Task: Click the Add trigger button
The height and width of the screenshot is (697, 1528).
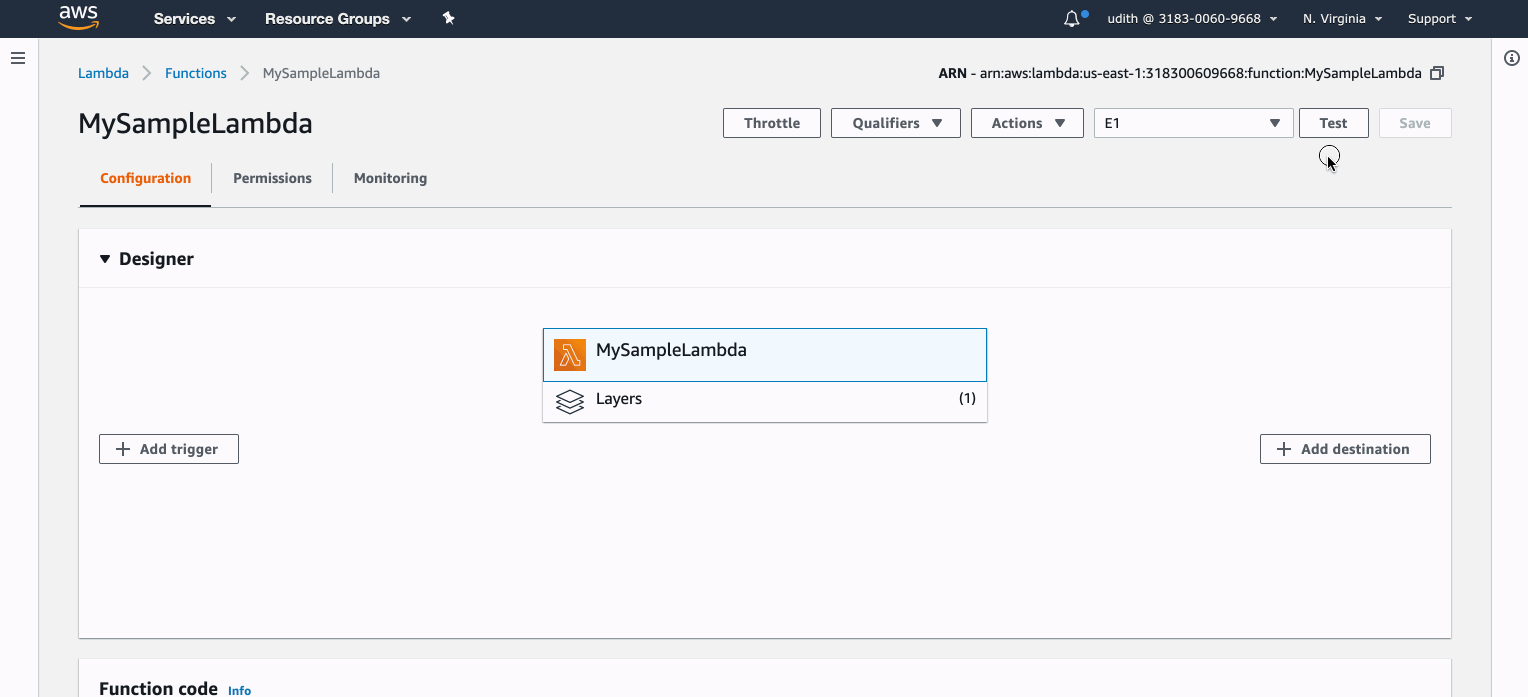Action: [x=169, y=449]
